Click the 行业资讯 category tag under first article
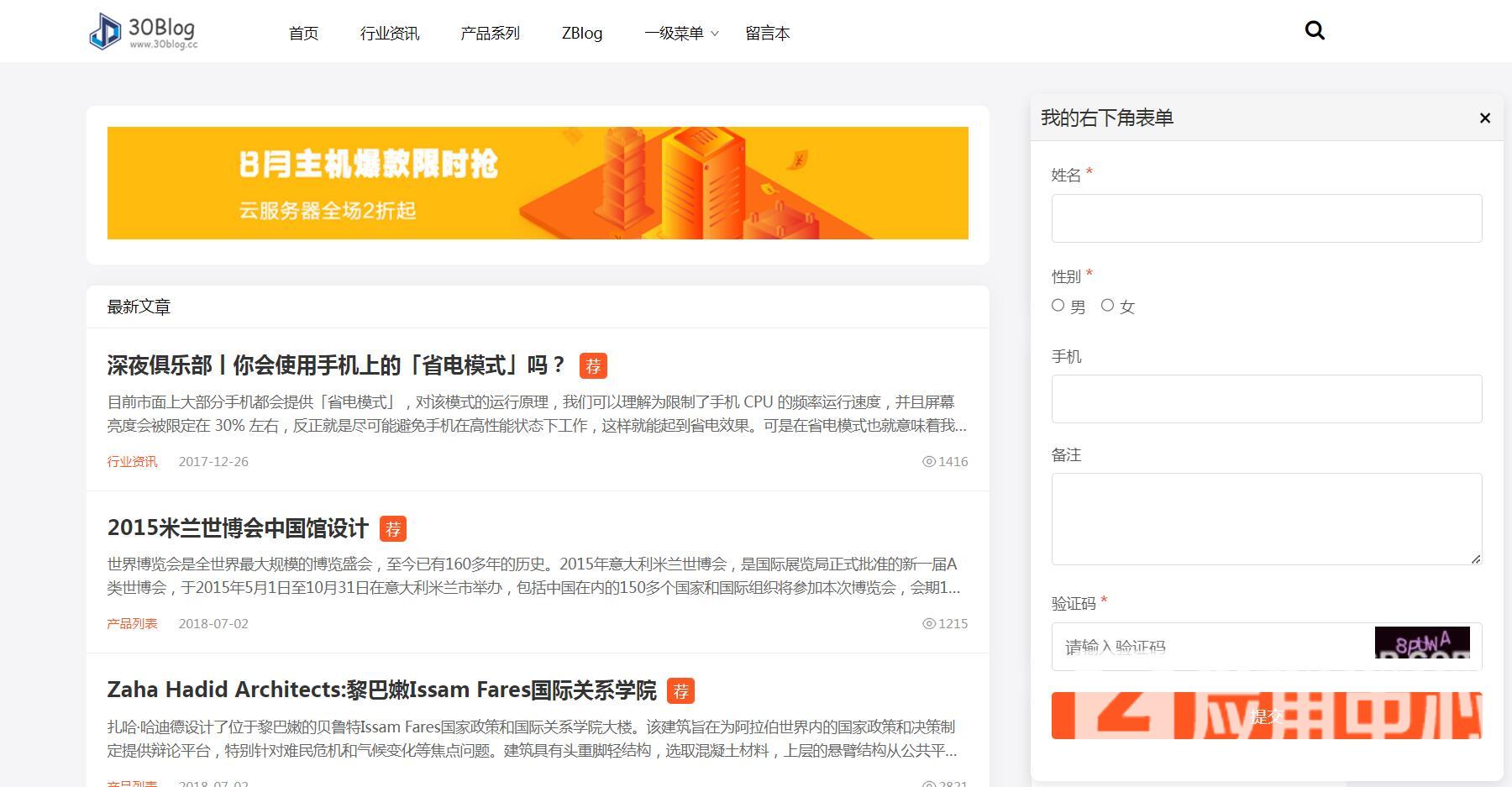Image resolution: width=1512 pixels, height=787 pixels. pyautogui.click(x=132, y=462)
